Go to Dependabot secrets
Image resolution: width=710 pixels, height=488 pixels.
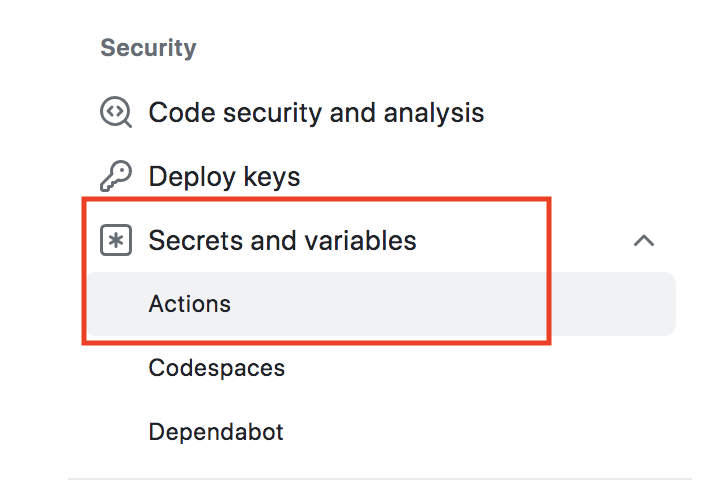(x=216, y=431)
